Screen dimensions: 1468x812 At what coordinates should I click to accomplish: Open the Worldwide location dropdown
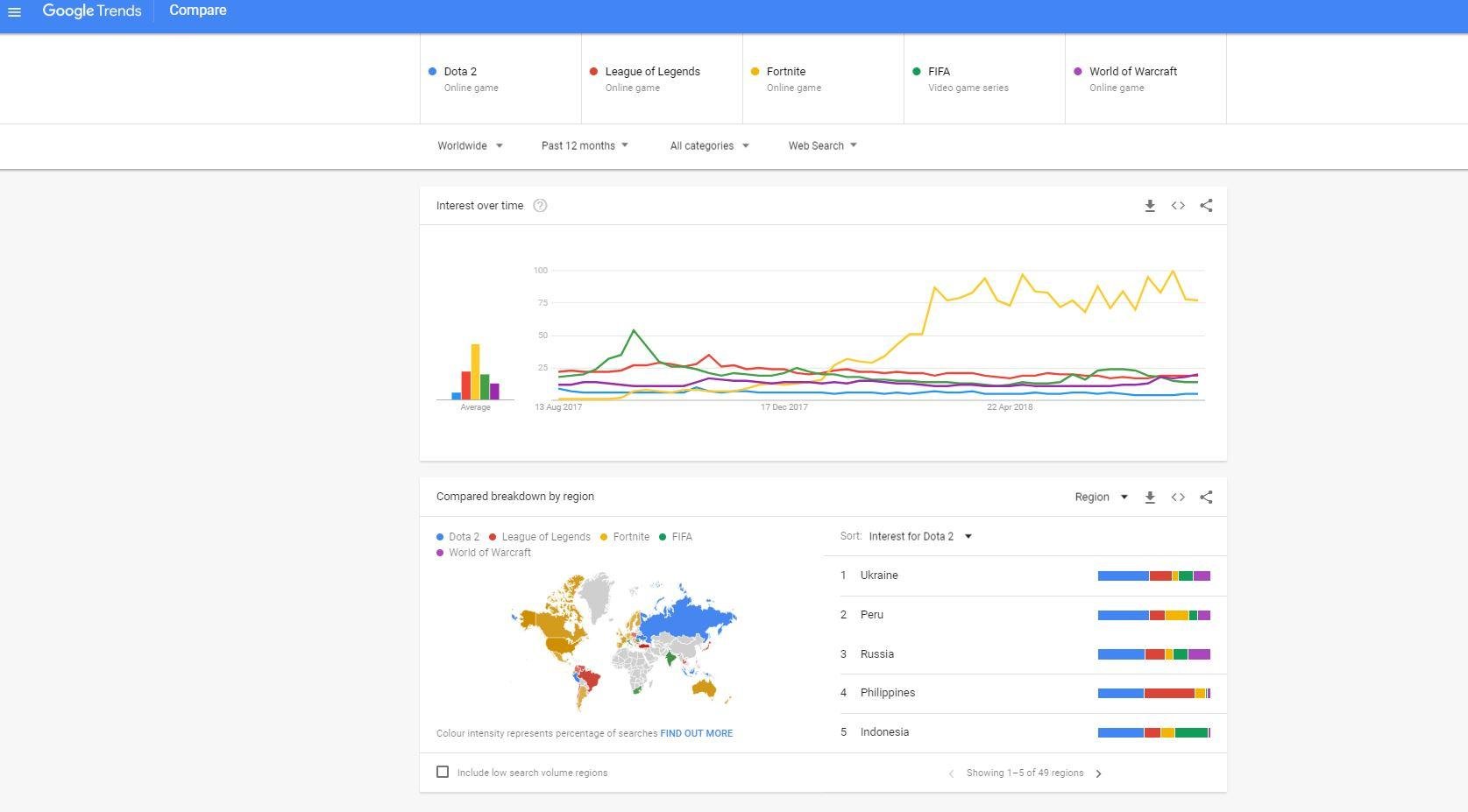point(470,146)
